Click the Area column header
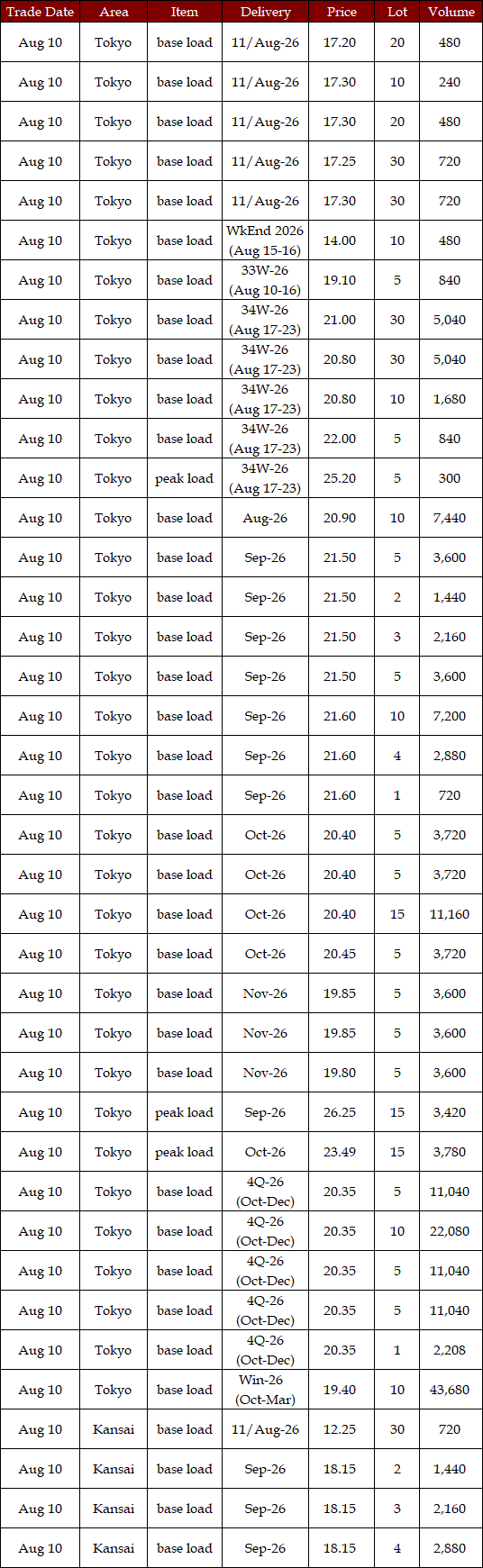483x1568 pixels. tap(114, 12)
